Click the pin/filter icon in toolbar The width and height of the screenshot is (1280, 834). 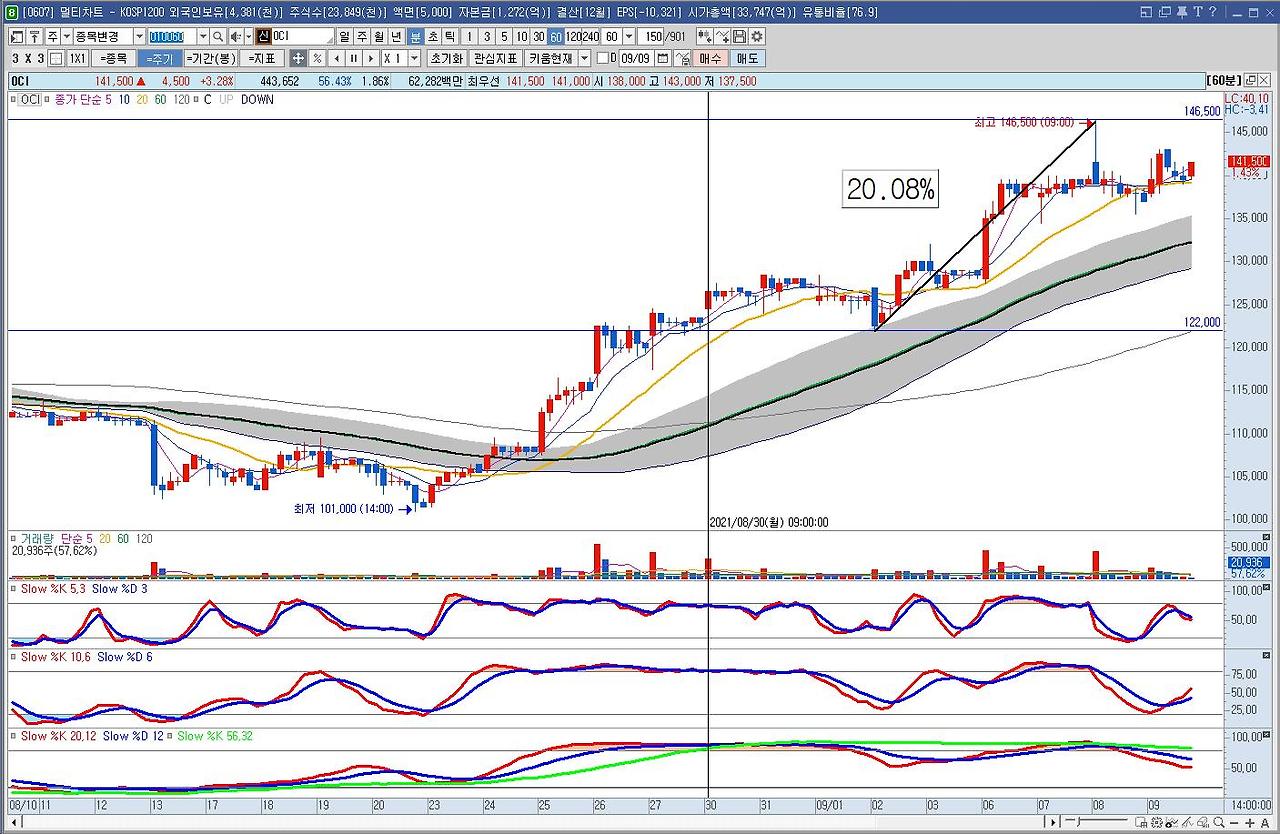pyautogui.click(x=34, y=36)
